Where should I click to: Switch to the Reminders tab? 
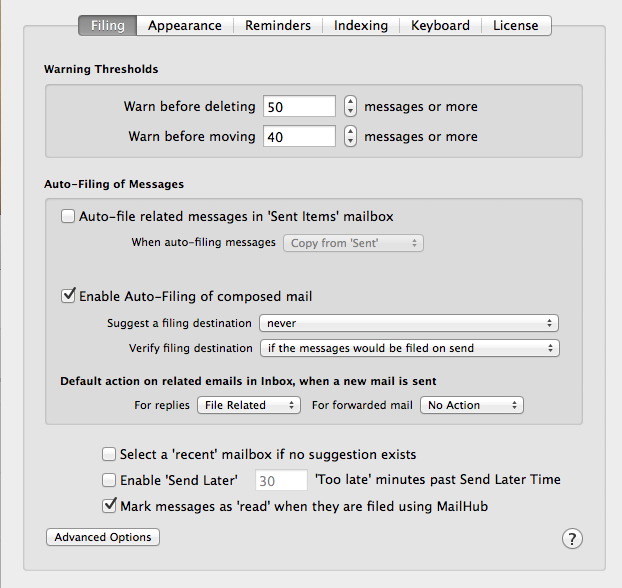coord(277,25)
